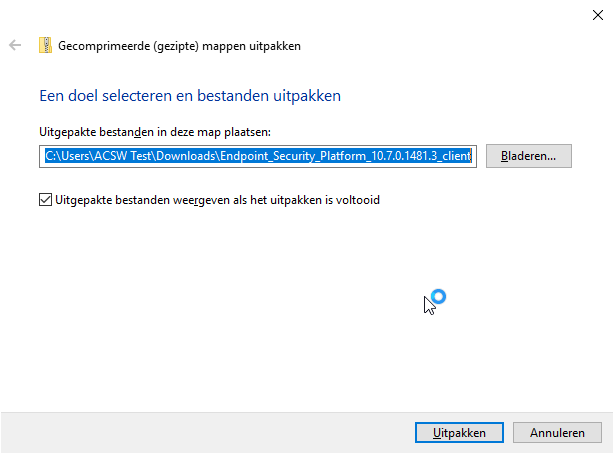Open the folder browser via Bladeren...
Image resolution: width=614 pixels, height=454 pixels.
529,156
